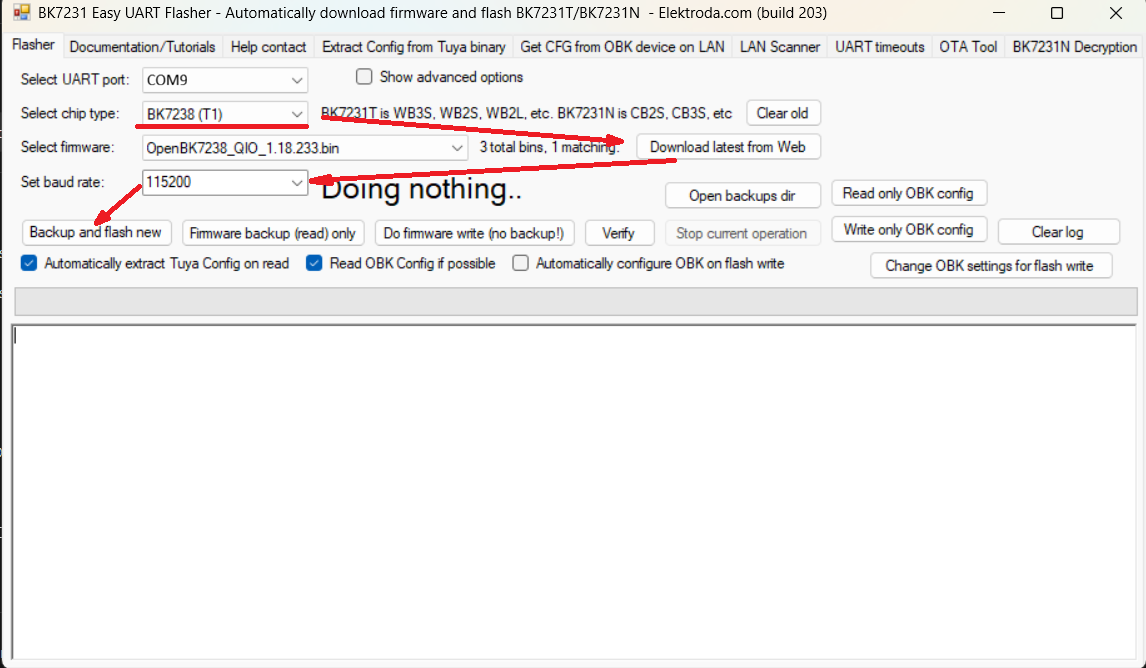Viewport: 1146px width, 668px height.
Task: Open the Documentation/Tutorials tab
Action: 143,47
